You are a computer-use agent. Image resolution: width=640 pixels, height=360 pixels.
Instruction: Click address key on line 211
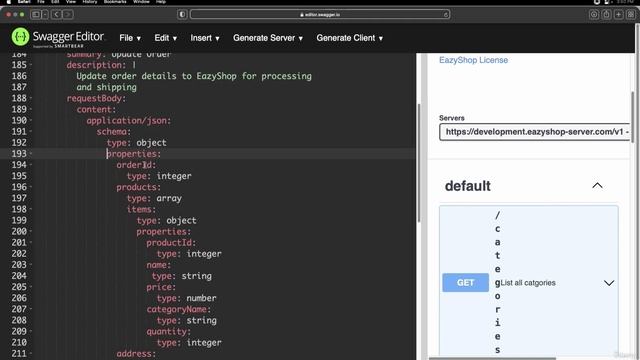(x=136, y=353)
